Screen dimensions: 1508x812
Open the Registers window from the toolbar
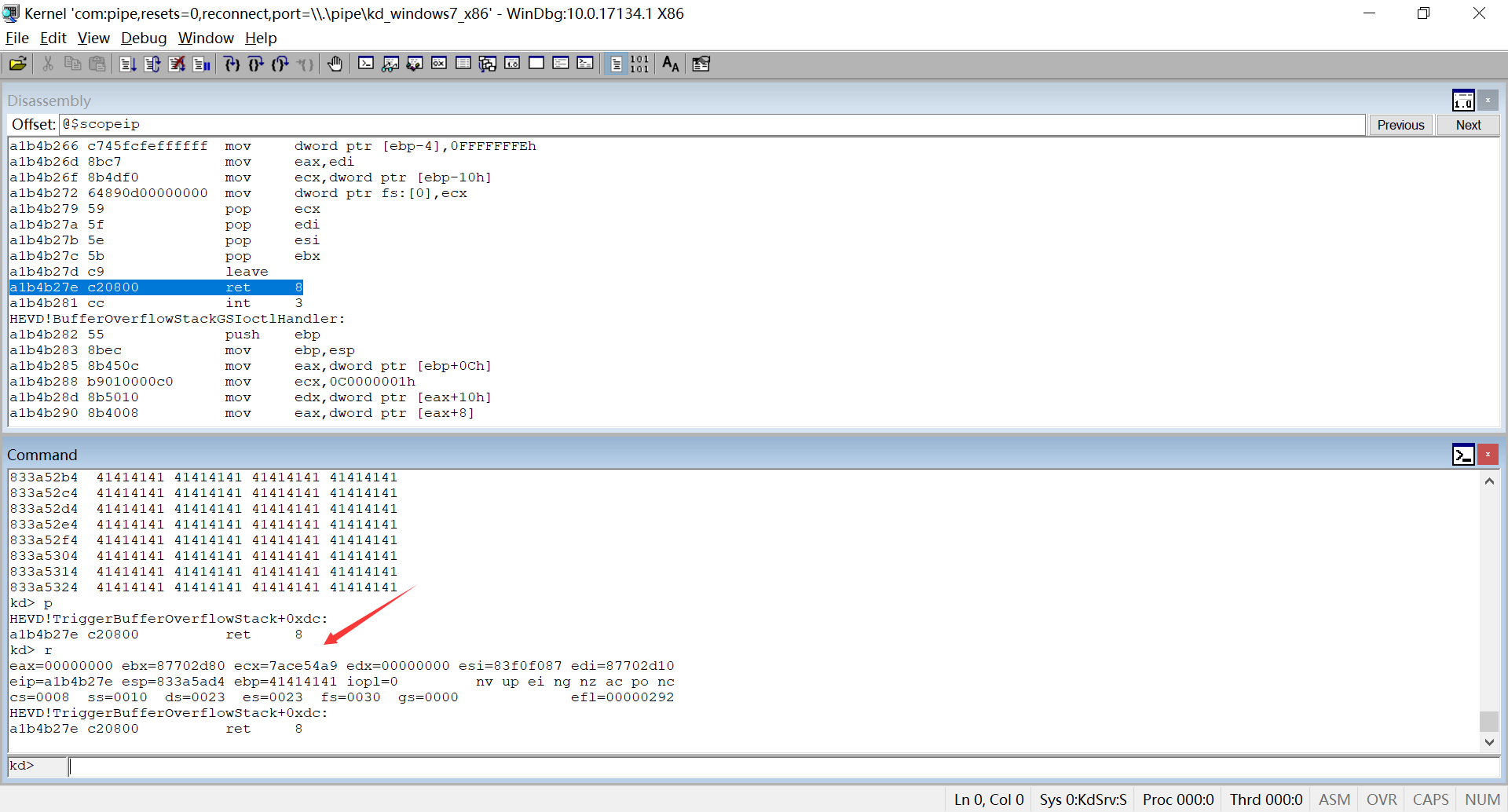pyautogui.click(x=439, y=64)
